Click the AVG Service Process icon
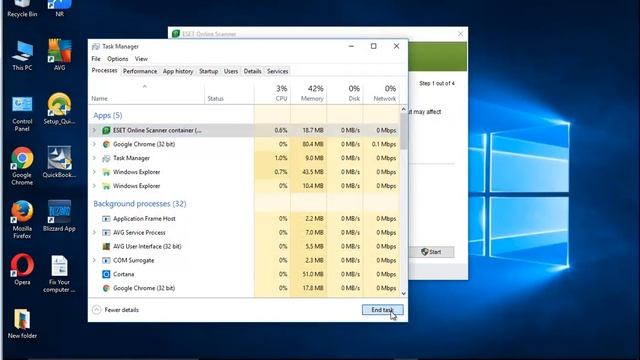Image resolution: width=640 pixels, height=360 pixels. [106, 233]
